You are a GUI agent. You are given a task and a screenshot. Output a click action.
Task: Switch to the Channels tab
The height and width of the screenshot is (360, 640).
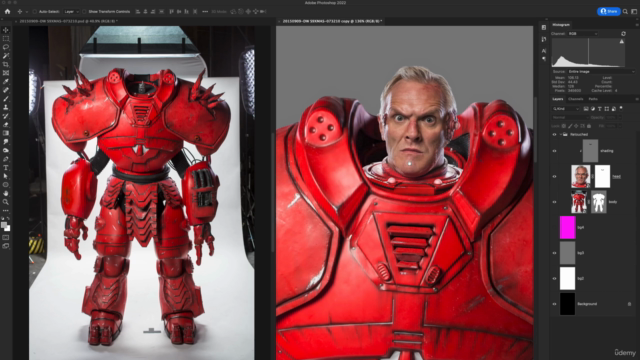[576, 99]
